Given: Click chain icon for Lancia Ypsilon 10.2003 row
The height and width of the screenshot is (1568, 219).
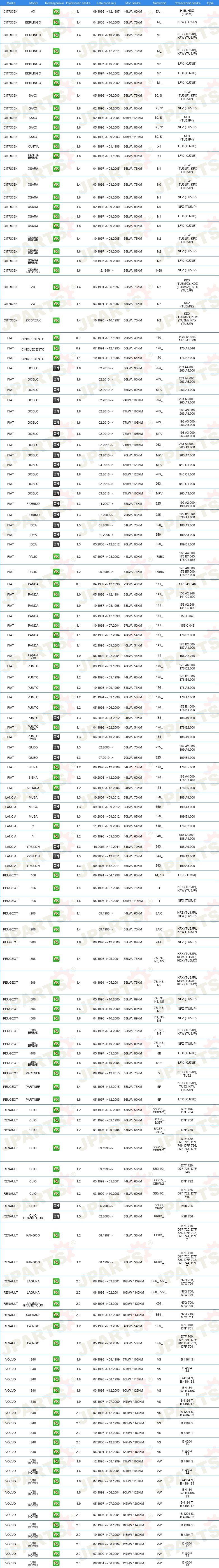Looking at the screenshot, I should click(56, 847).
